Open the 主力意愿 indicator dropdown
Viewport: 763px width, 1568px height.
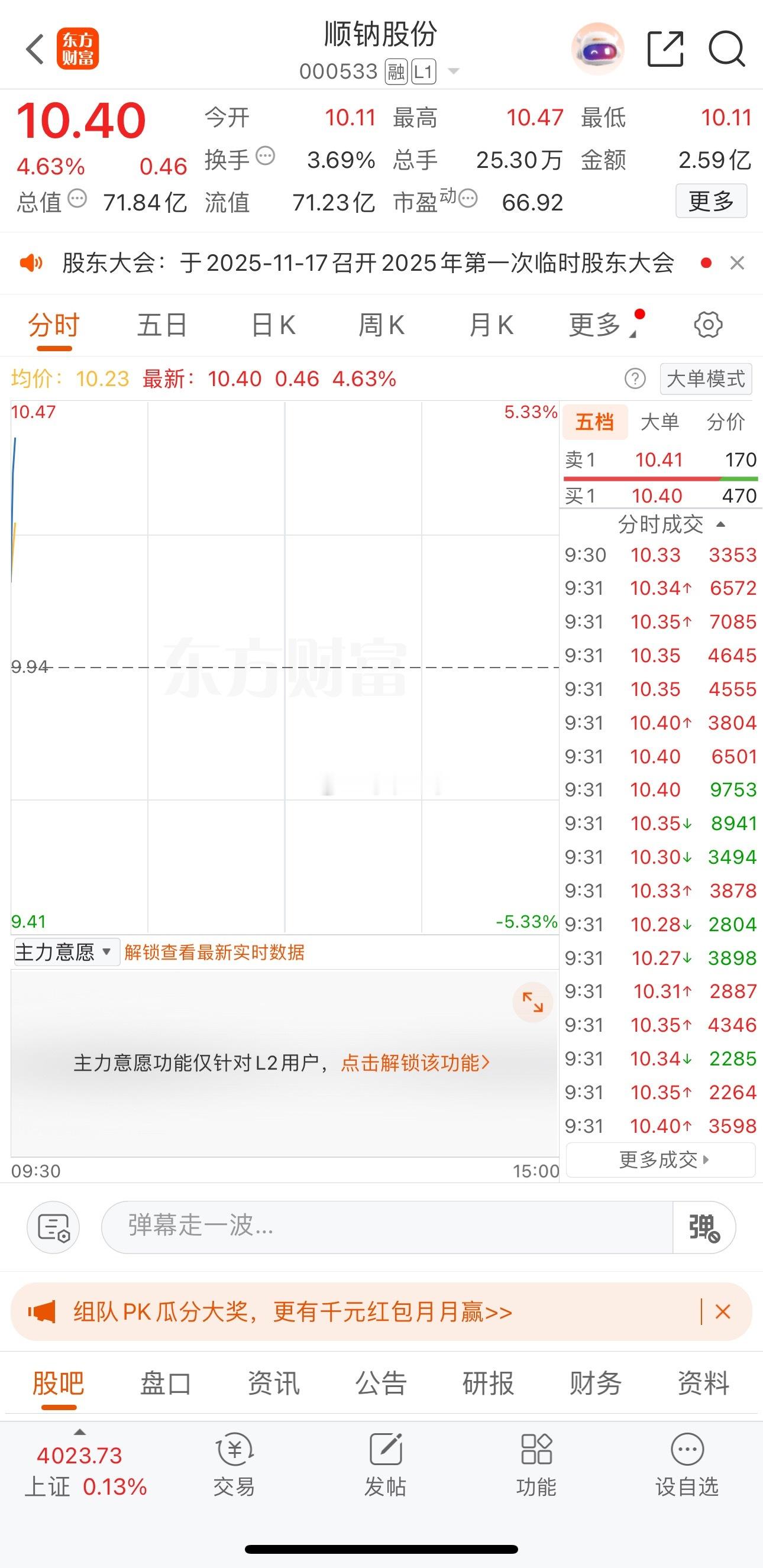click(x=66, y=952)
